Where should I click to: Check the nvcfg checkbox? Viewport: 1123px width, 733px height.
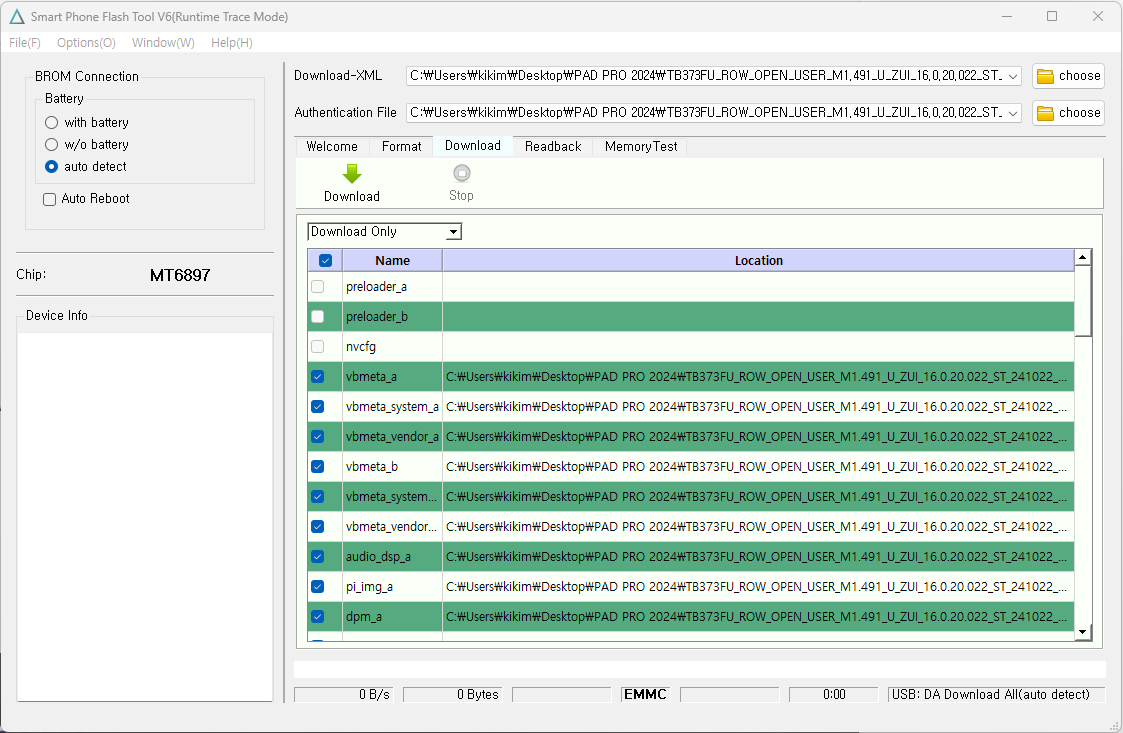tap(318, 347)
